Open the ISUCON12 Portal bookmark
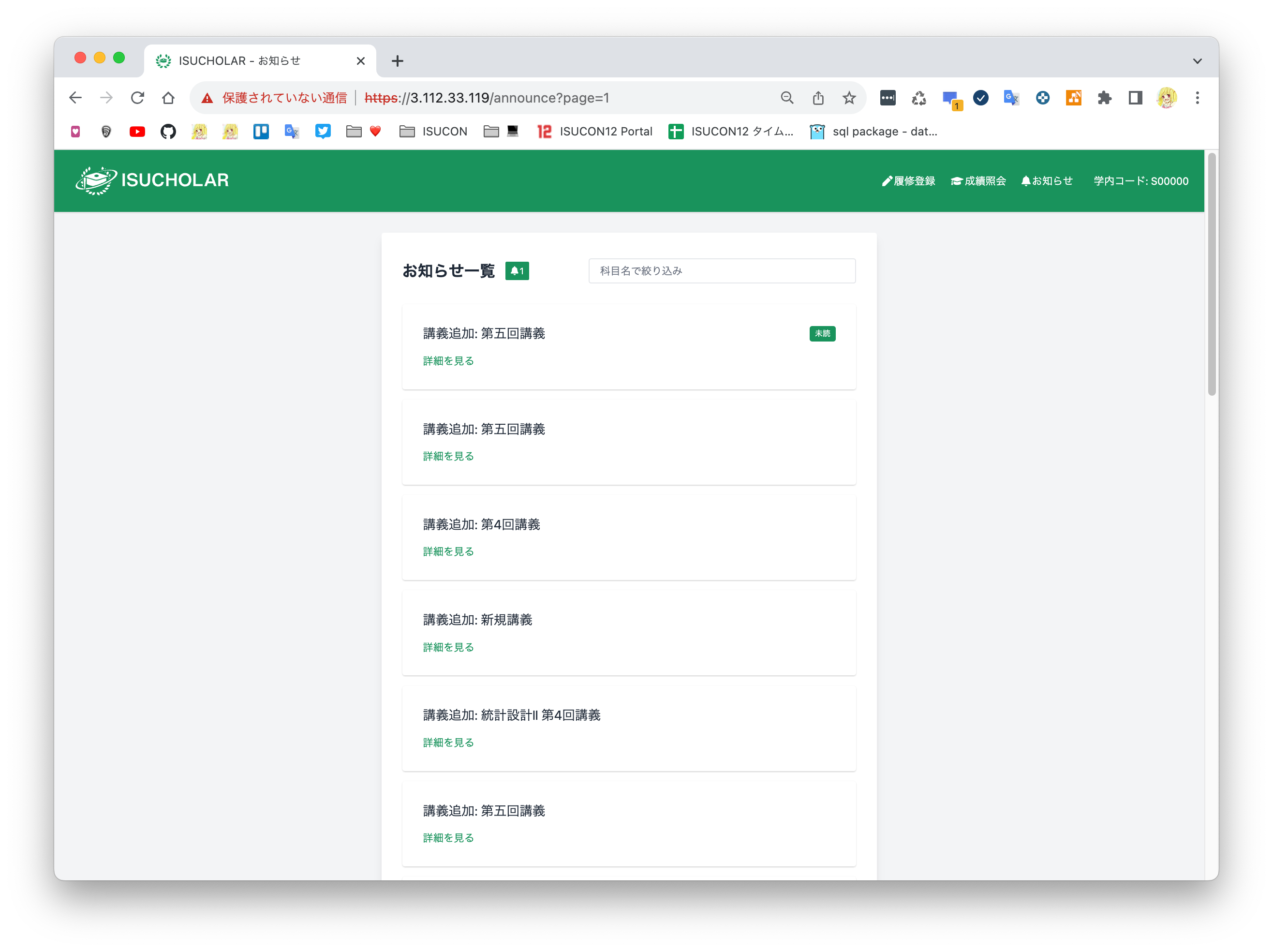Screen dimensions: 1273x952 coord(596,131)
